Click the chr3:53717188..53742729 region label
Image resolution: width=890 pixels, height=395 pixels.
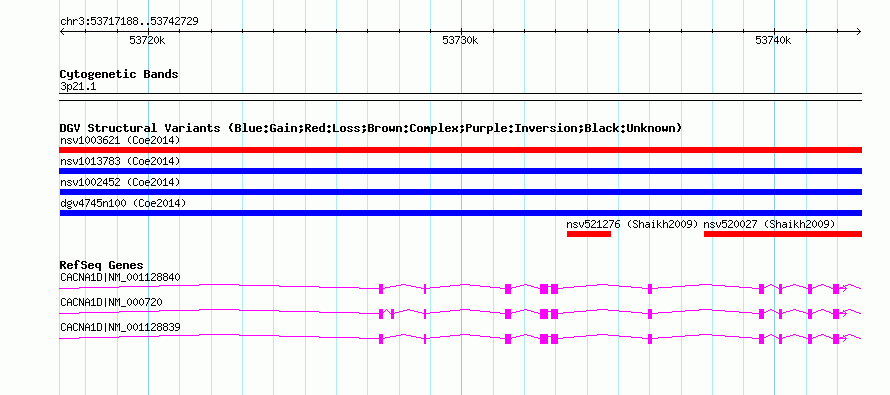click(129, 22)
